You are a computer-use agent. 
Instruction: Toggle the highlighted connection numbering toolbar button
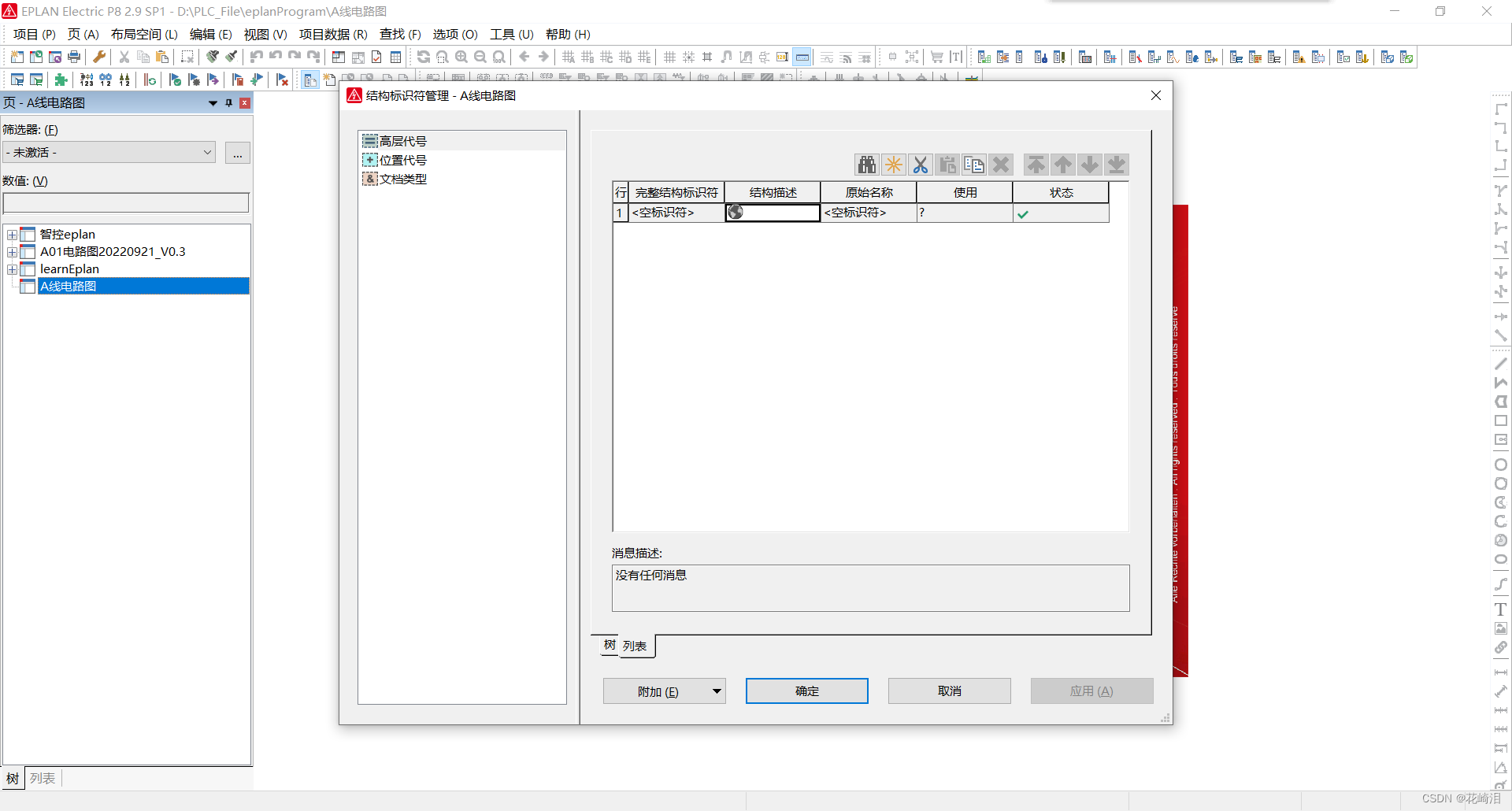(x=802, y=57)
